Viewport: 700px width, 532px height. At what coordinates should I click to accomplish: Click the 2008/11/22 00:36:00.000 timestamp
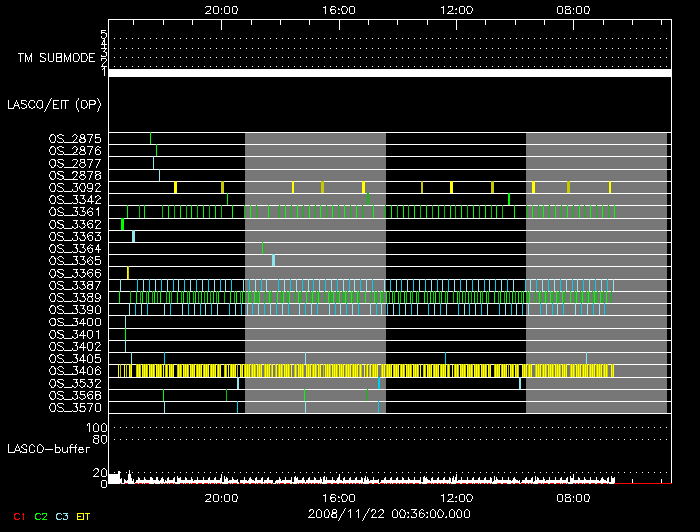pyautogui.click(x=389, y=513)
